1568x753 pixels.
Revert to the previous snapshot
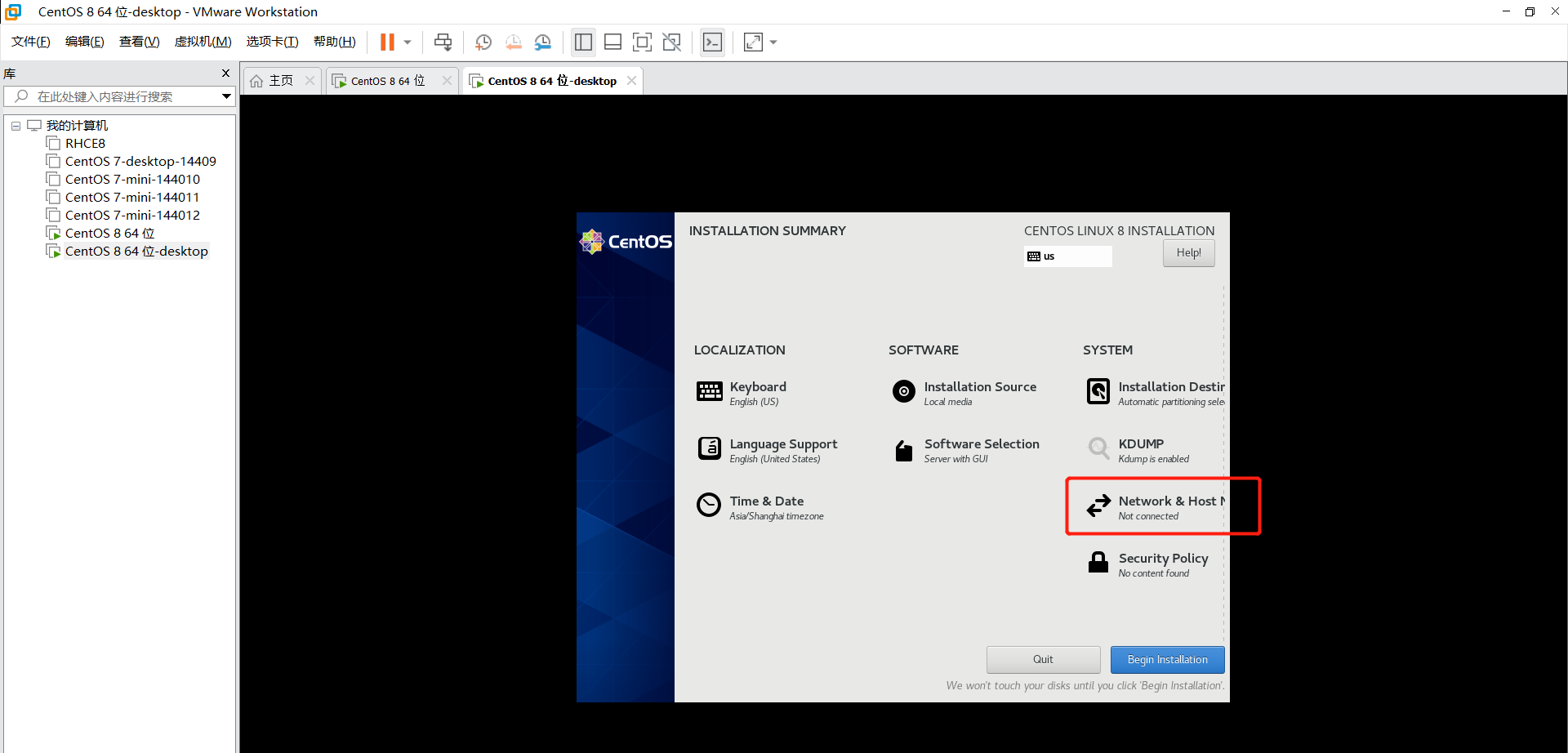pyautogui.click(x=513, y=42)
